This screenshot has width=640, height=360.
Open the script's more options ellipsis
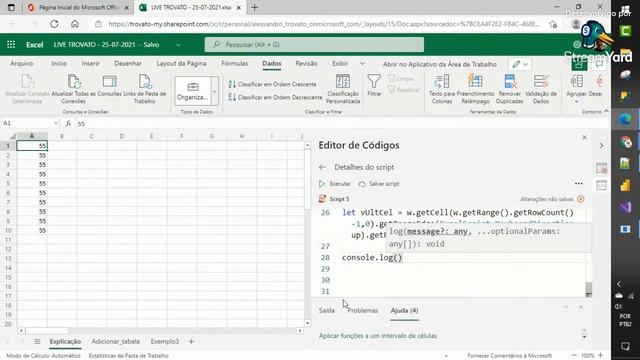pyautogui.click(x=578, y=184)
